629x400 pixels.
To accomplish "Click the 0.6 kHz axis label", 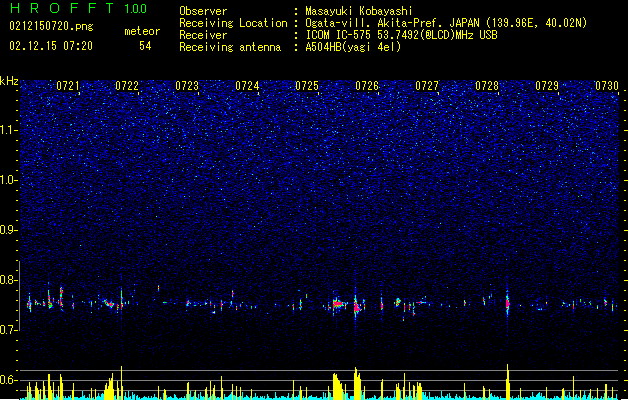I will (x=9, y=380).
